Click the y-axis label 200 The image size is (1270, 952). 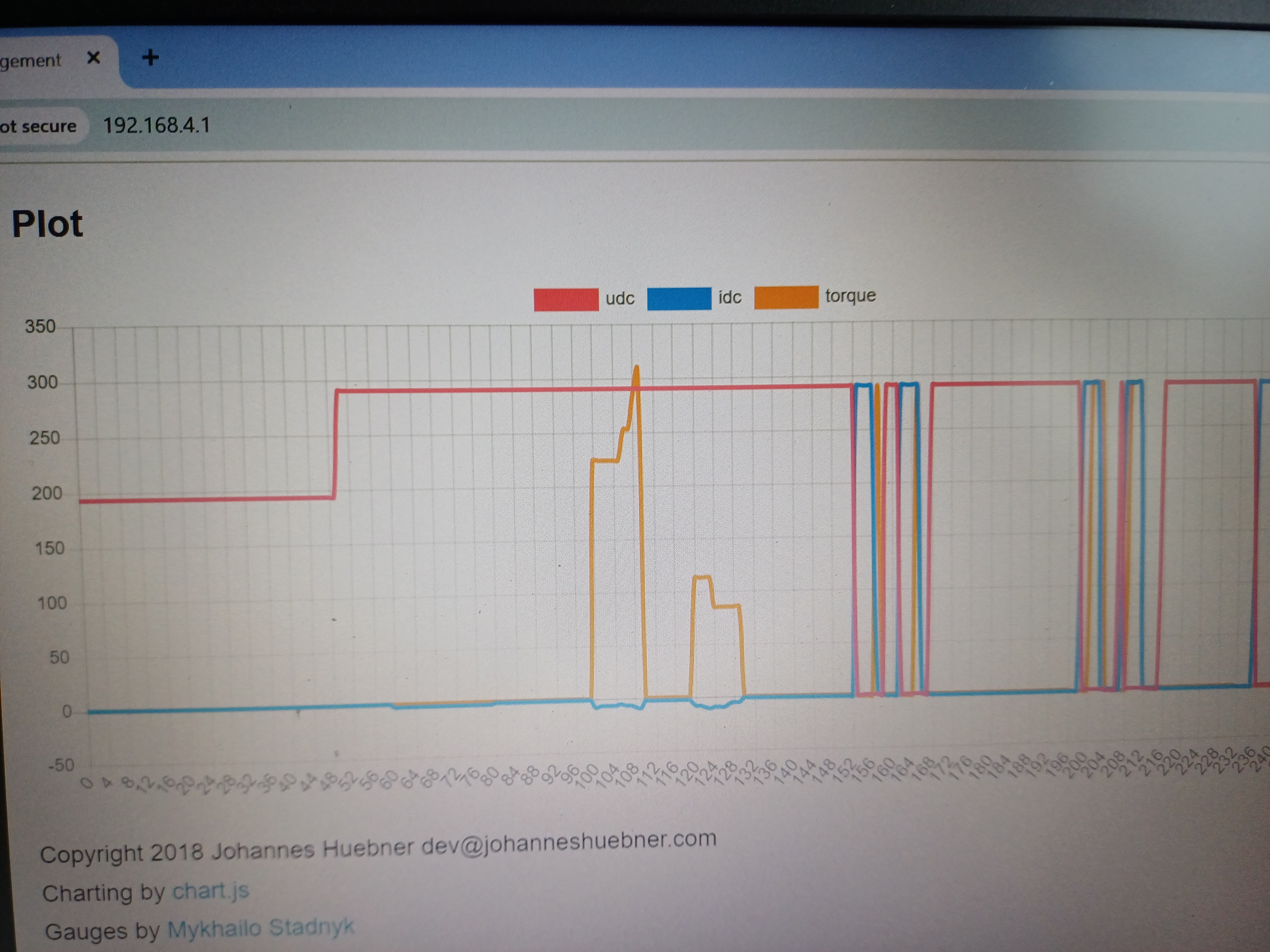coord(47,493)
